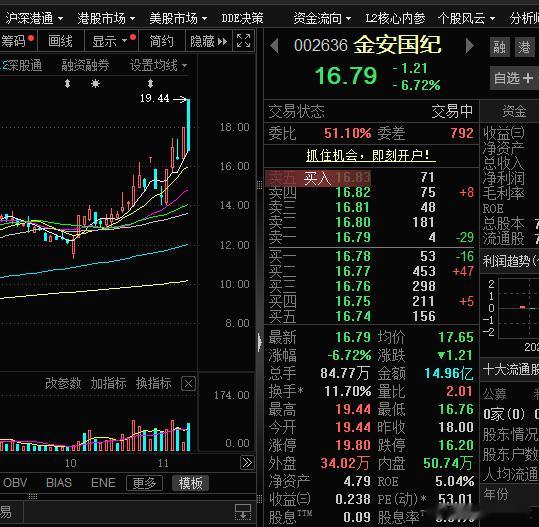Select the 画线 drawing tool button
This screenshot has height=527, width=539.
tap(60, 41)
